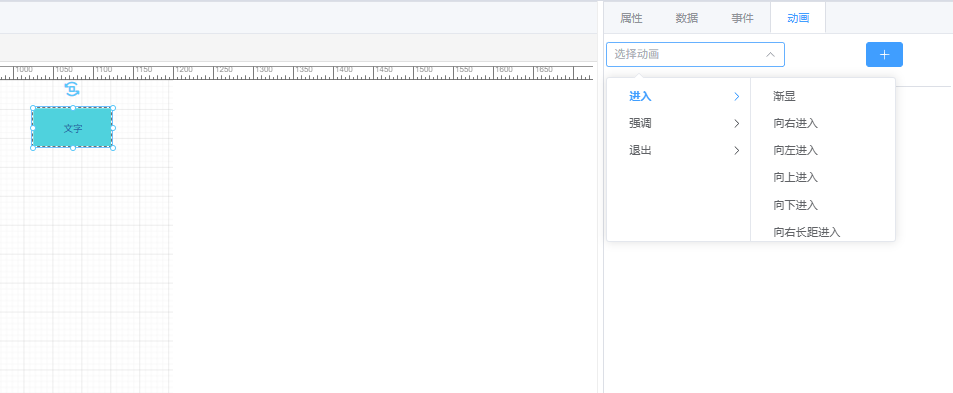Select the 向右长距进入 animation option
953x393 pixels.
pos(823,231)
